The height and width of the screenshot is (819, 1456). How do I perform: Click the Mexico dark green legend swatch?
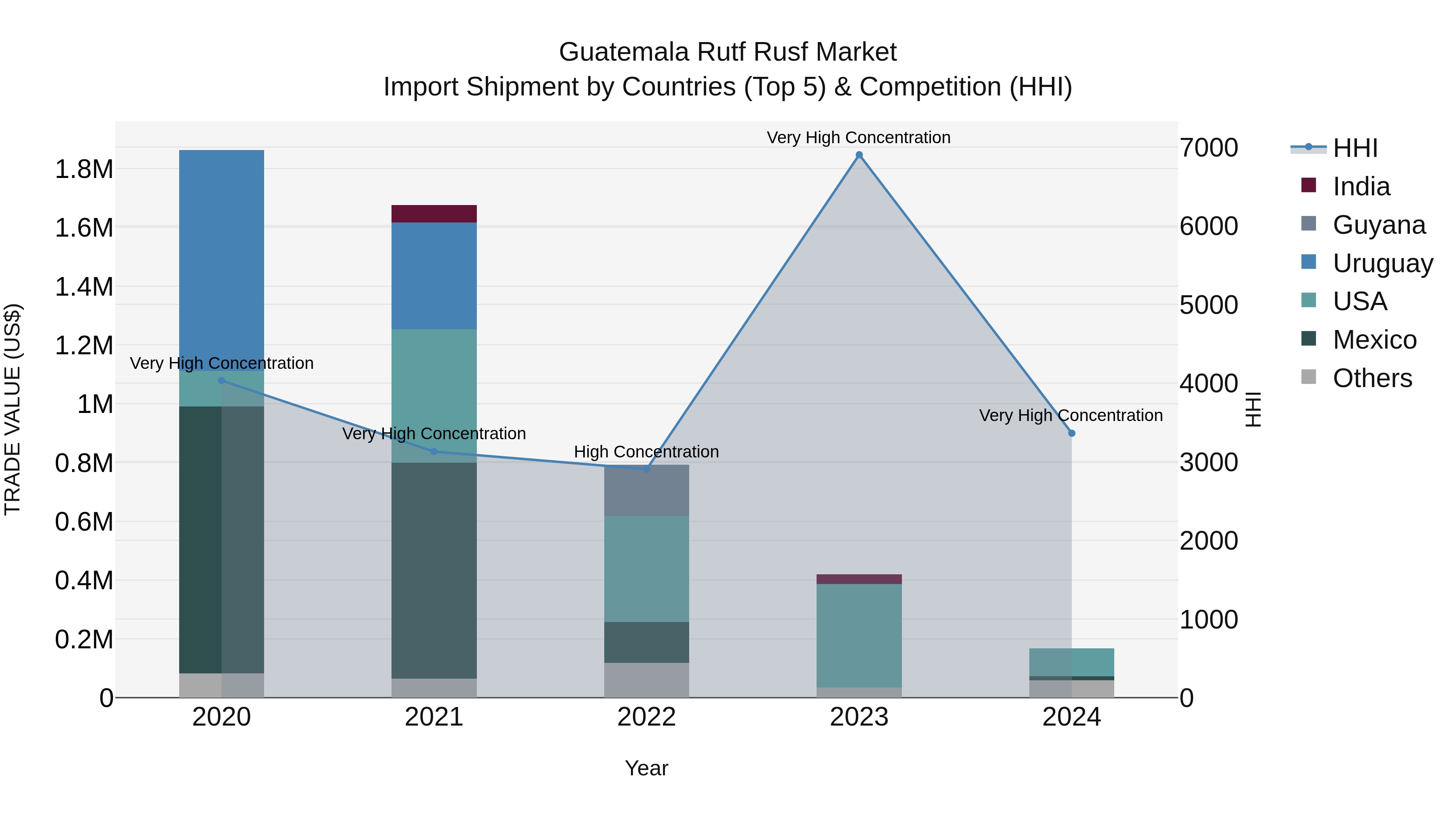point(1308,339)
